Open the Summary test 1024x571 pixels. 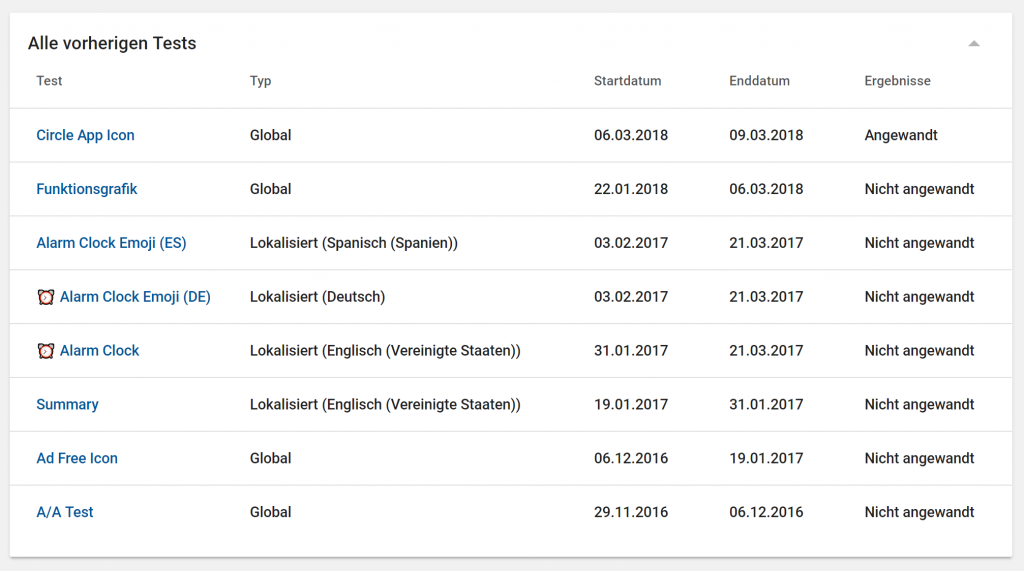point(67,404)
